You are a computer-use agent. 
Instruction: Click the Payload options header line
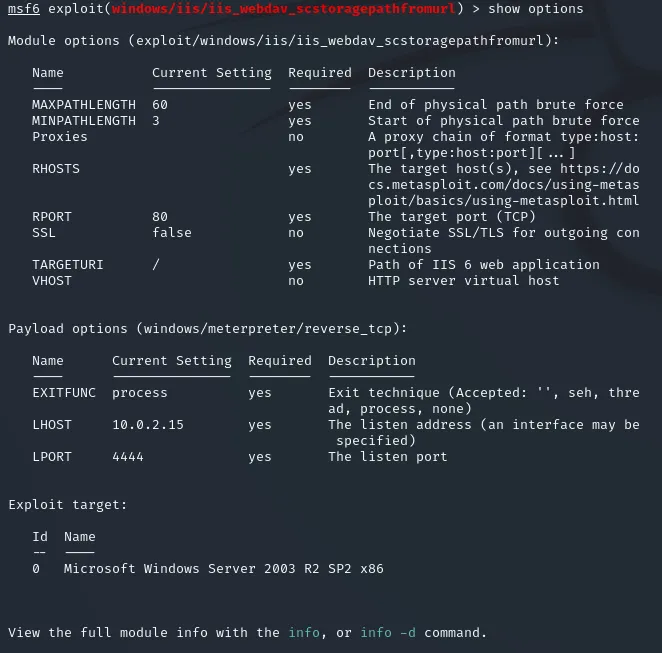[x=208, y=329]
